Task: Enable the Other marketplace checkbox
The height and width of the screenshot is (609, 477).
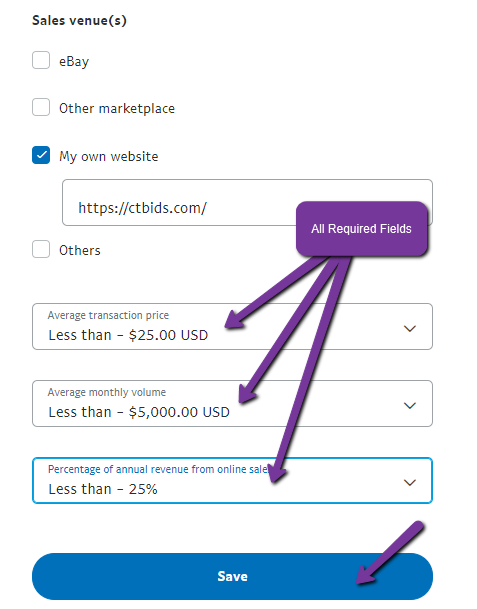Action: pos(41,107)
